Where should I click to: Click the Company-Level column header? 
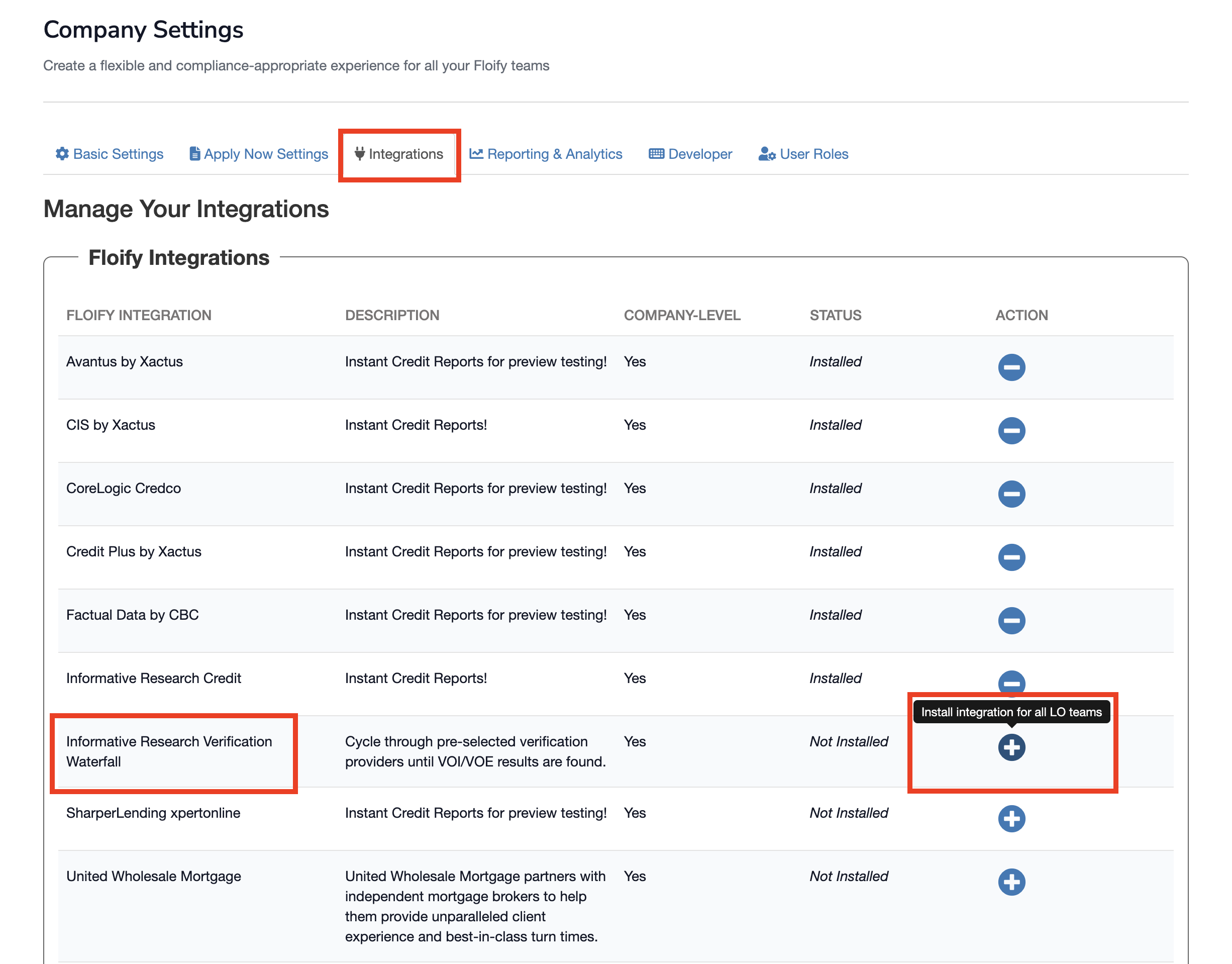(681, 315)
